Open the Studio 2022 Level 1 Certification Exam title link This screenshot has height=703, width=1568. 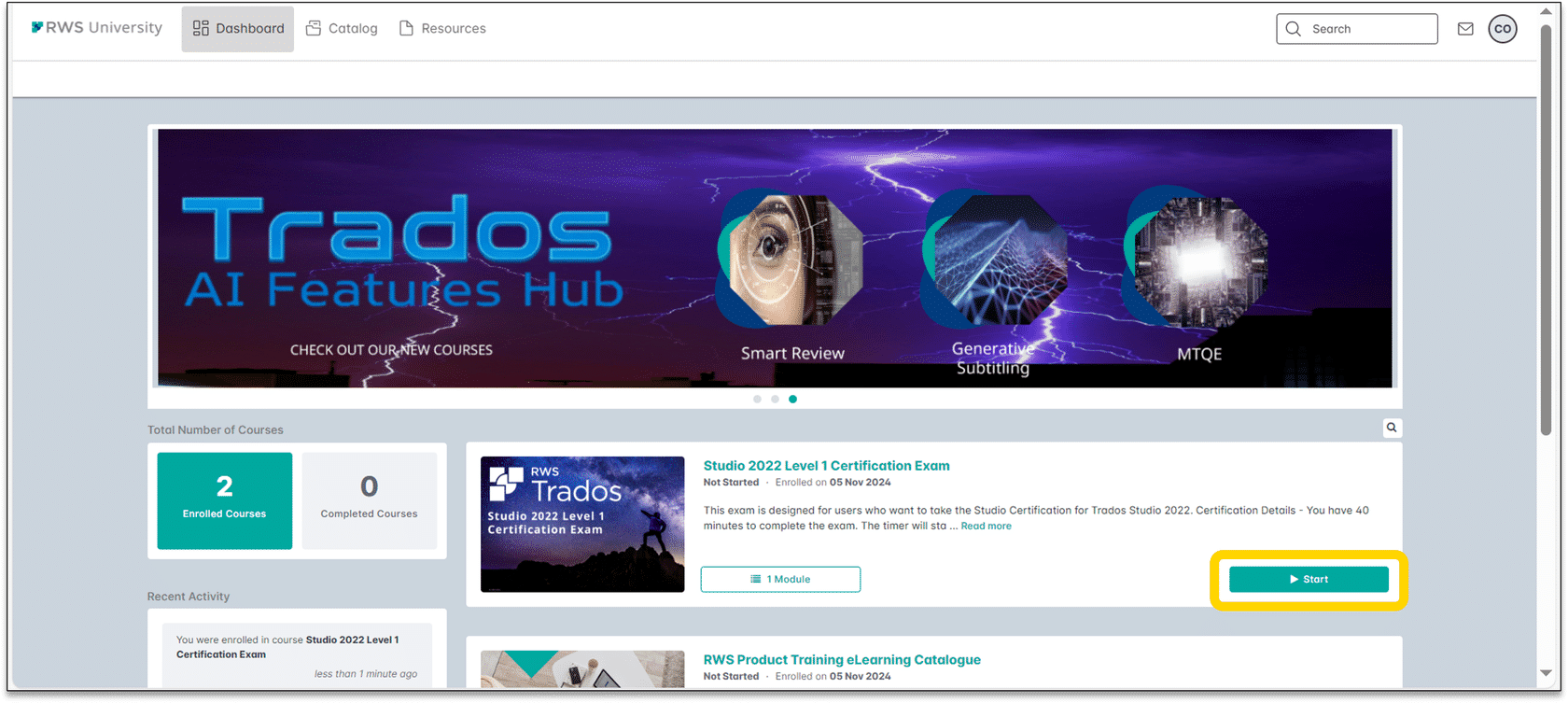tap(826, 466)
